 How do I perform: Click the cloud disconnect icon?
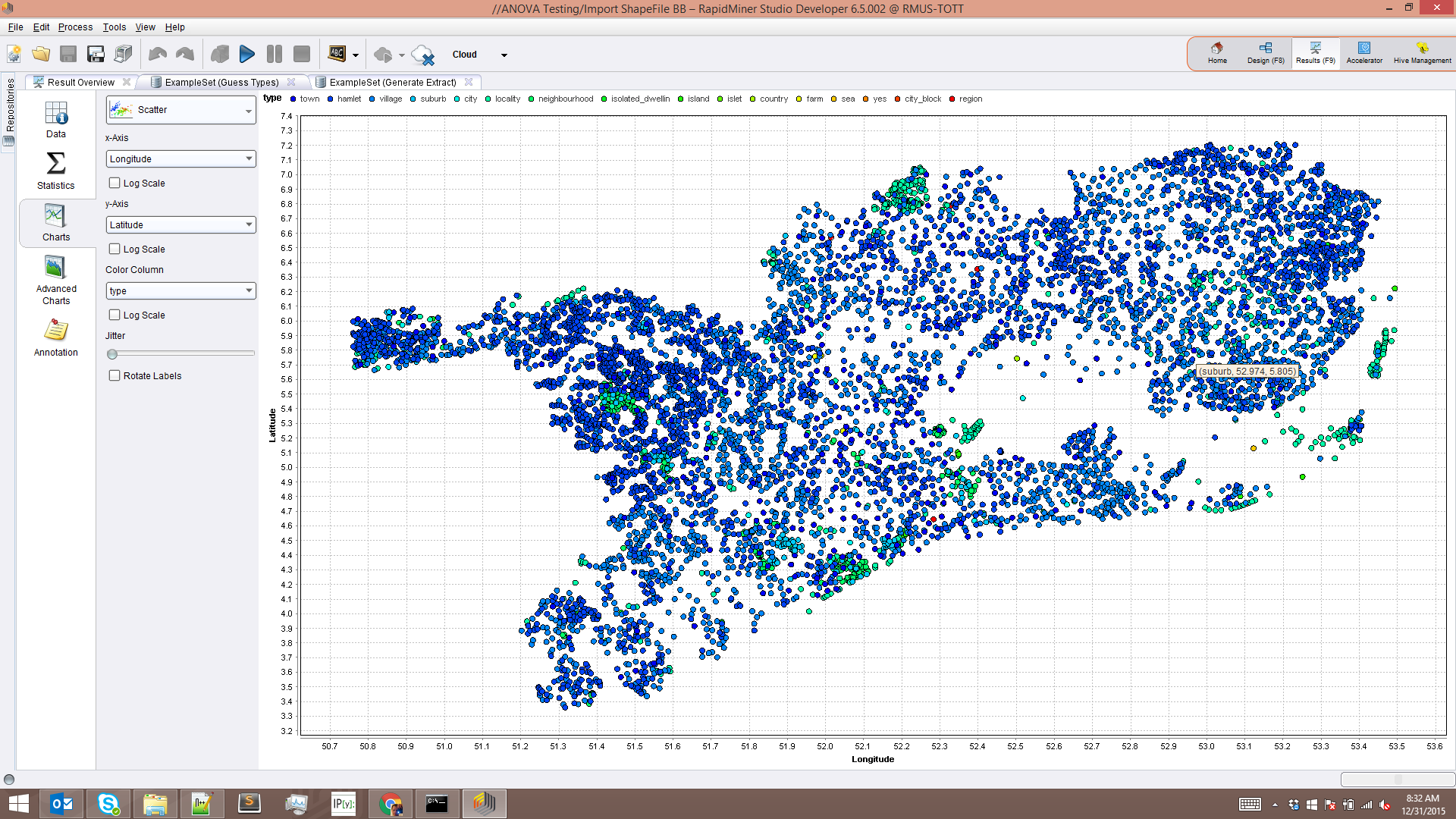(x=422, y=55)
